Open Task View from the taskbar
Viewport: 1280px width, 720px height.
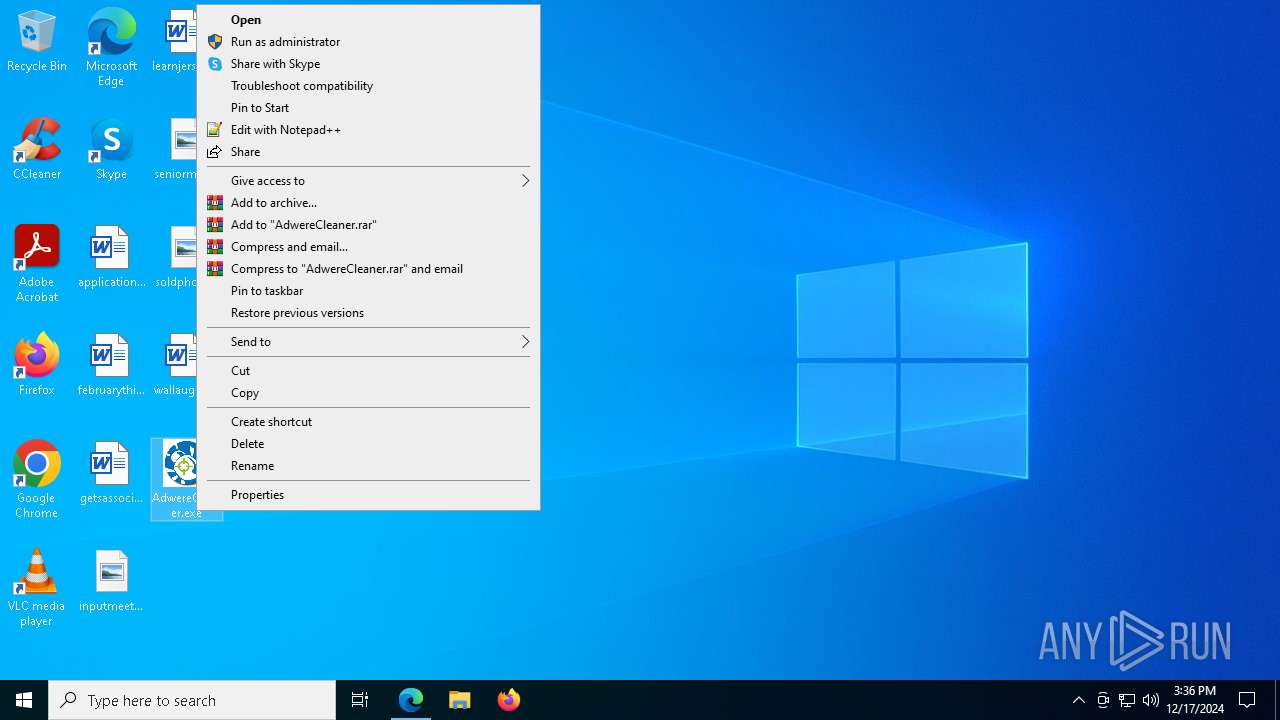point(360,700)
